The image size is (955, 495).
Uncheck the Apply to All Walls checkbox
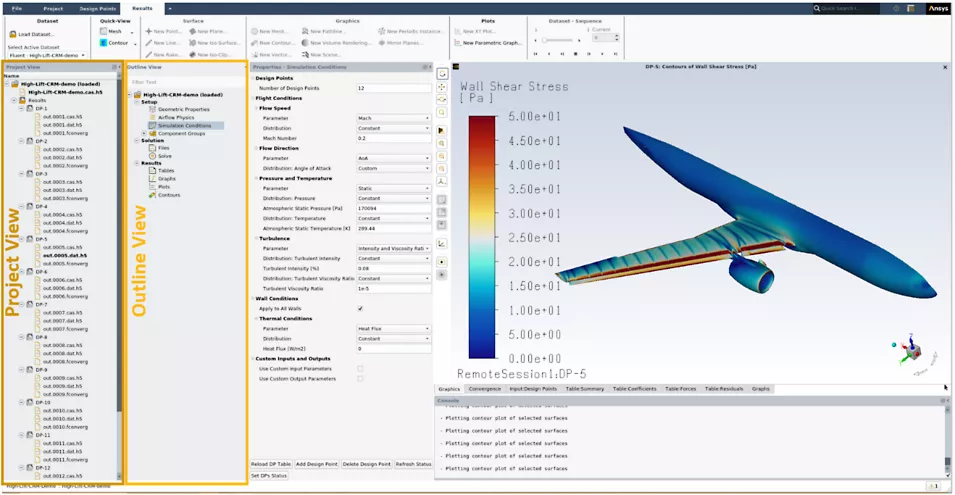[x=360, y=309]
